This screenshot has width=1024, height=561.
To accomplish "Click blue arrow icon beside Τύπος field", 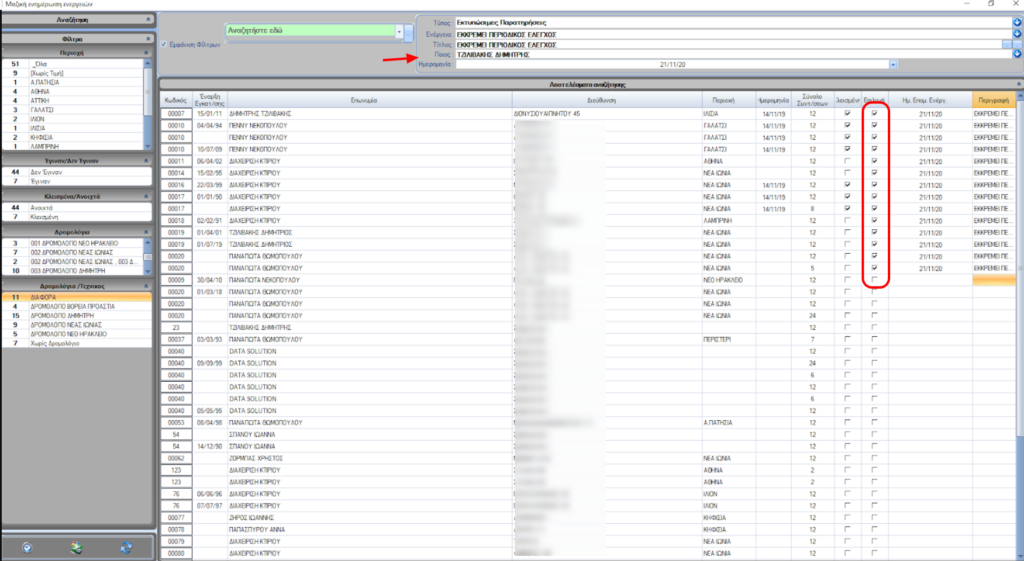I will [x=1017, y=21].
